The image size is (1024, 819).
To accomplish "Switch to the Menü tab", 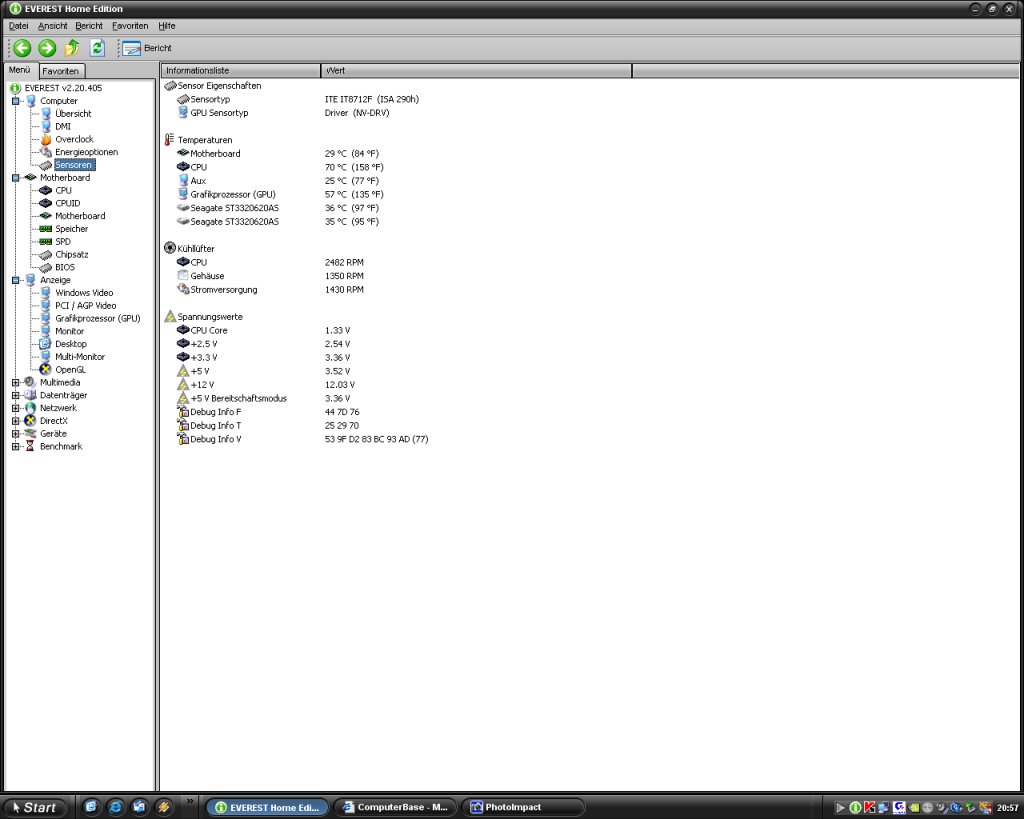I will [20, 70].
